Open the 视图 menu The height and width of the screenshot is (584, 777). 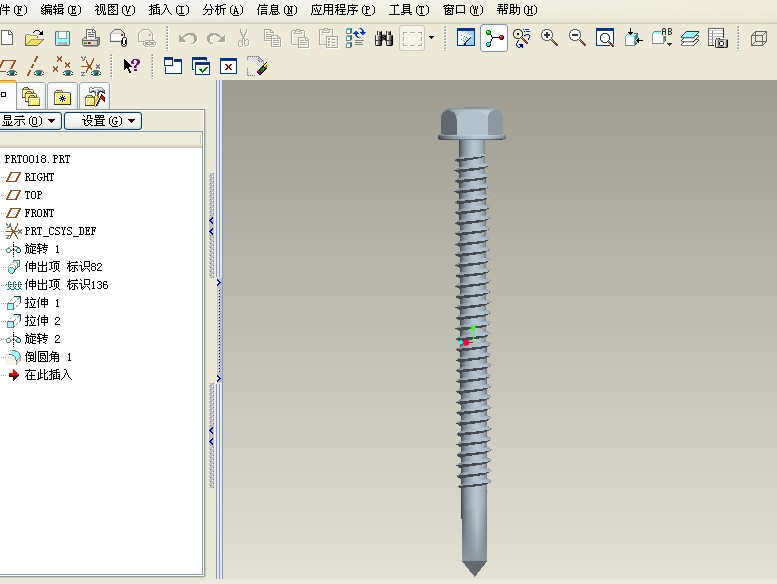point(114,10)
